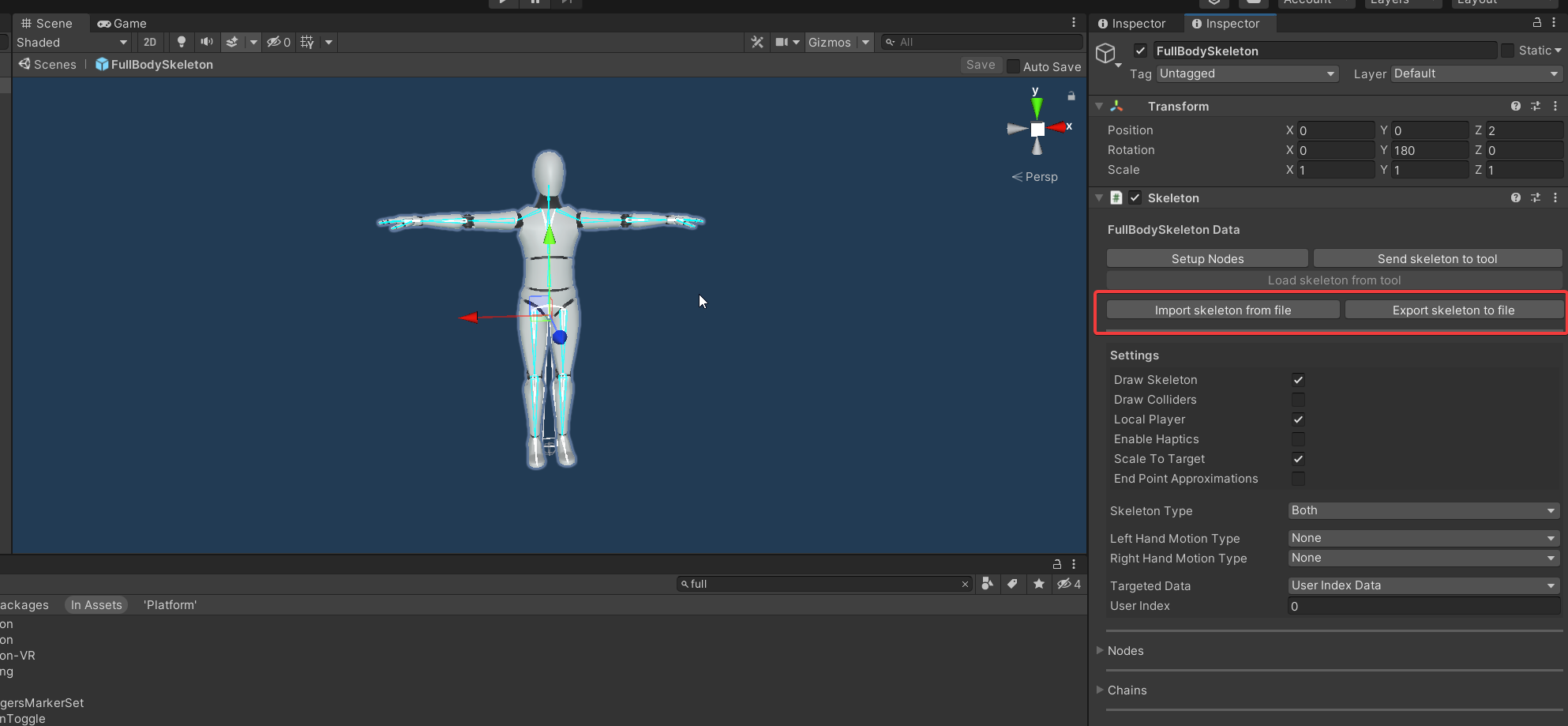Click Import skeleton from file button

pyautogui.click(x=1222, y=310)
